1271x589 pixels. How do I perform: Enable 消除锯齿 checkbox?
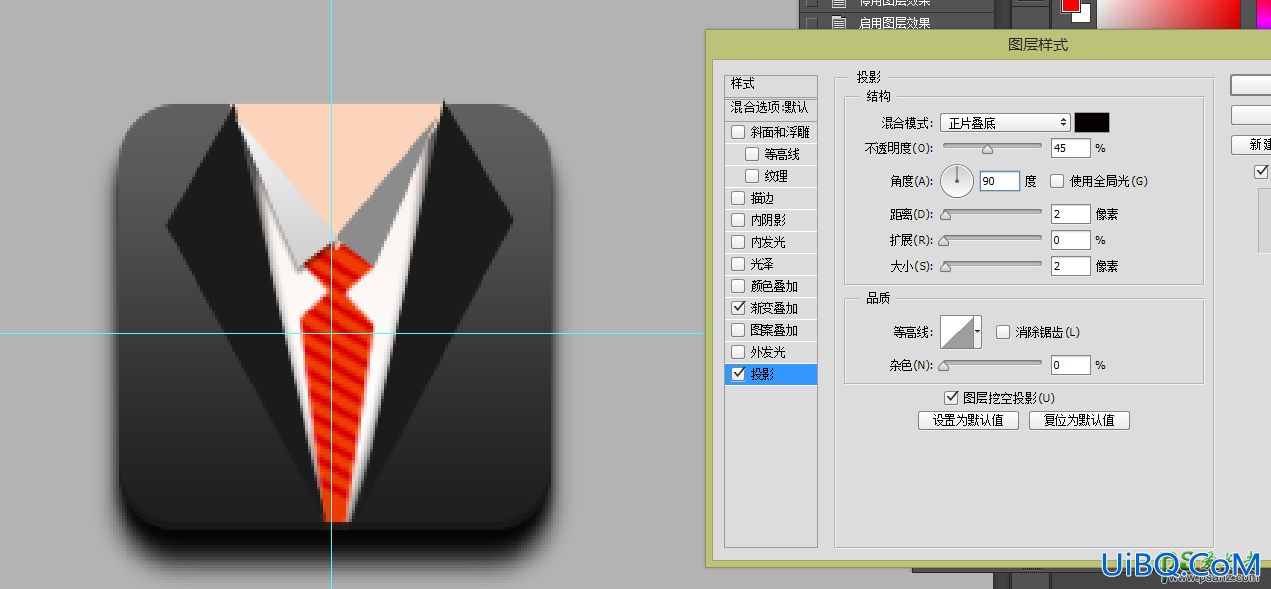[x=1003, y=332]
